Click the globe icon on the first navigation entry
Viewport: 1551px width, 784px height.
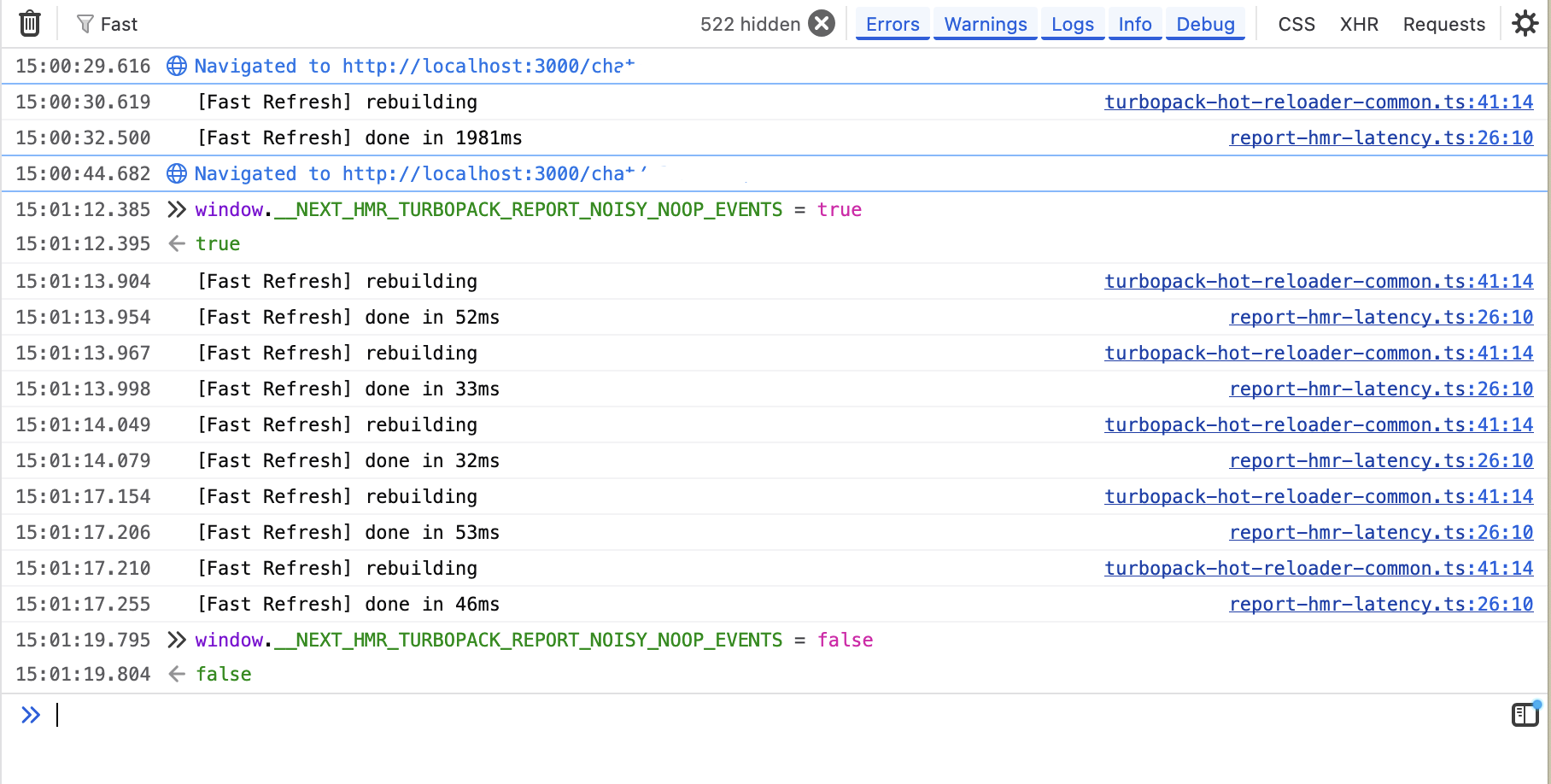(x=176, y=66)
